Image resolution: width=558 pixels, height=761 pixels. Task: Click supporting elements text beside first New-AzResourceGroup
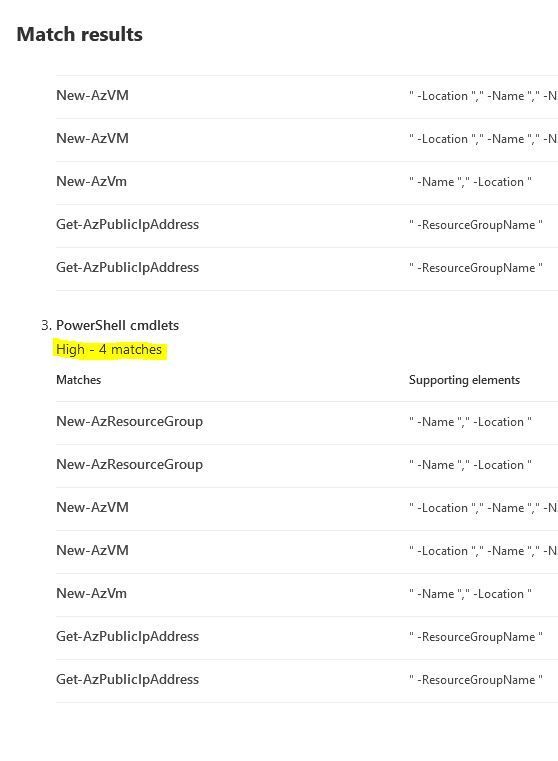click(x=470, y=422)
